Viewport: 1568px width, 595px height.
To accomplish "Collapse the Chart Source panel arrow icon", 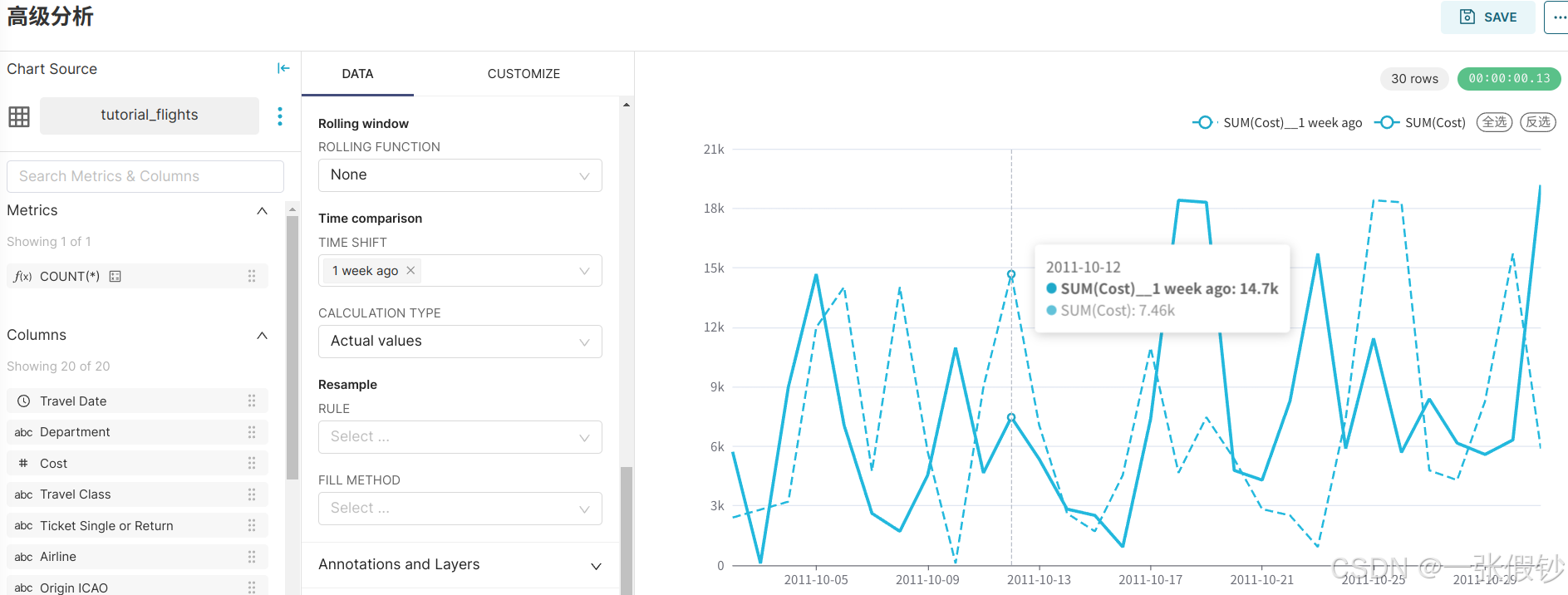I will 283,68.
